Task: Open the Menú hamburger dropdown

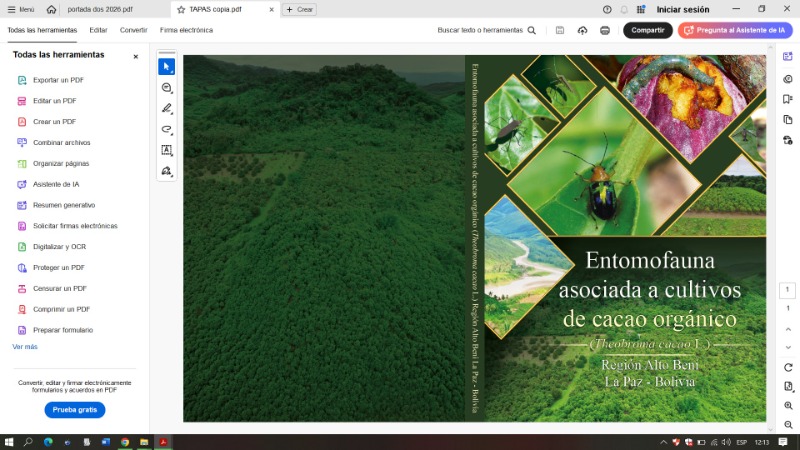Action: click(x=20, y=9)
